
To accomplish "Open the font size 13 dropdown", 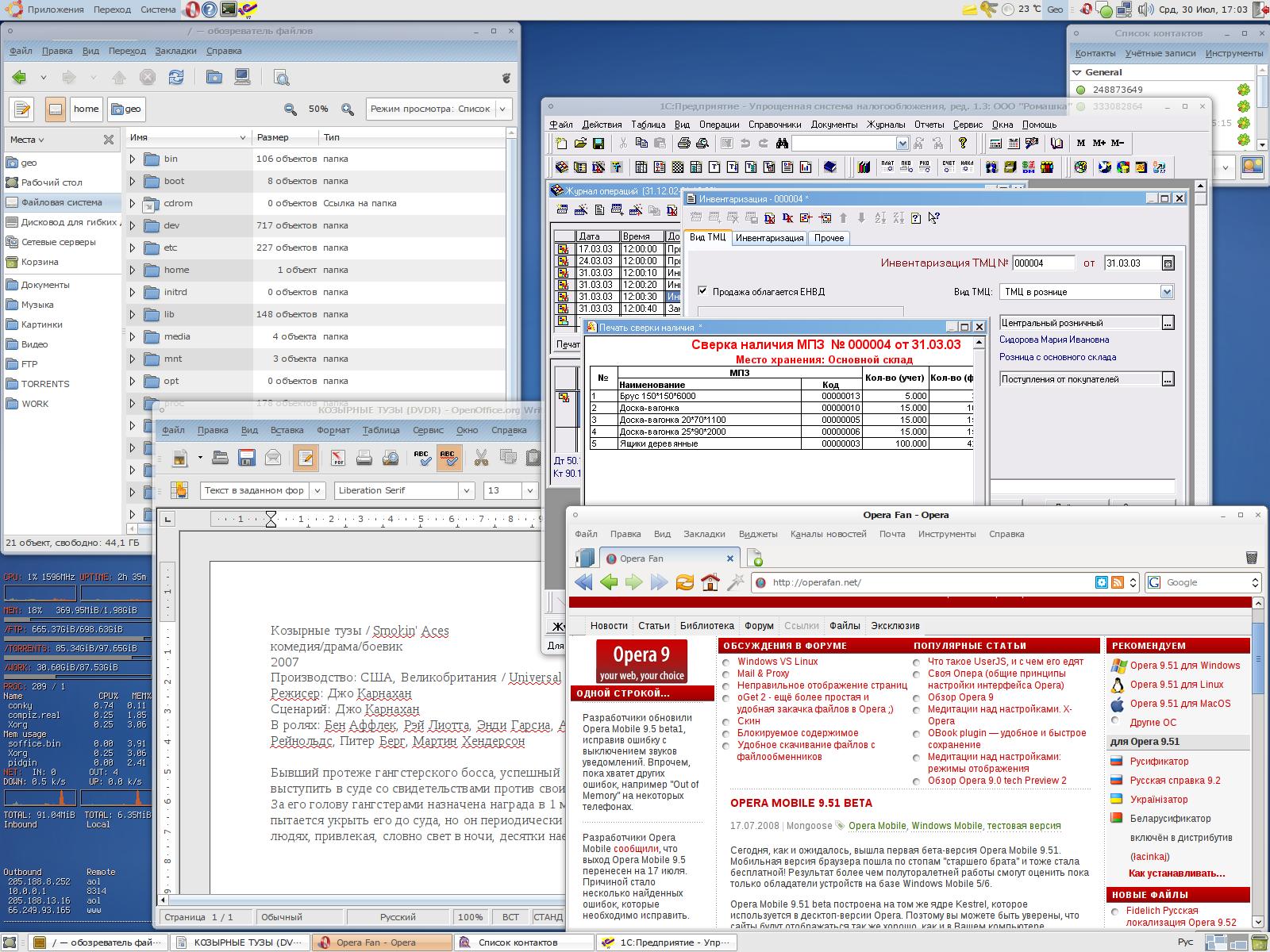I will [530, 490].
